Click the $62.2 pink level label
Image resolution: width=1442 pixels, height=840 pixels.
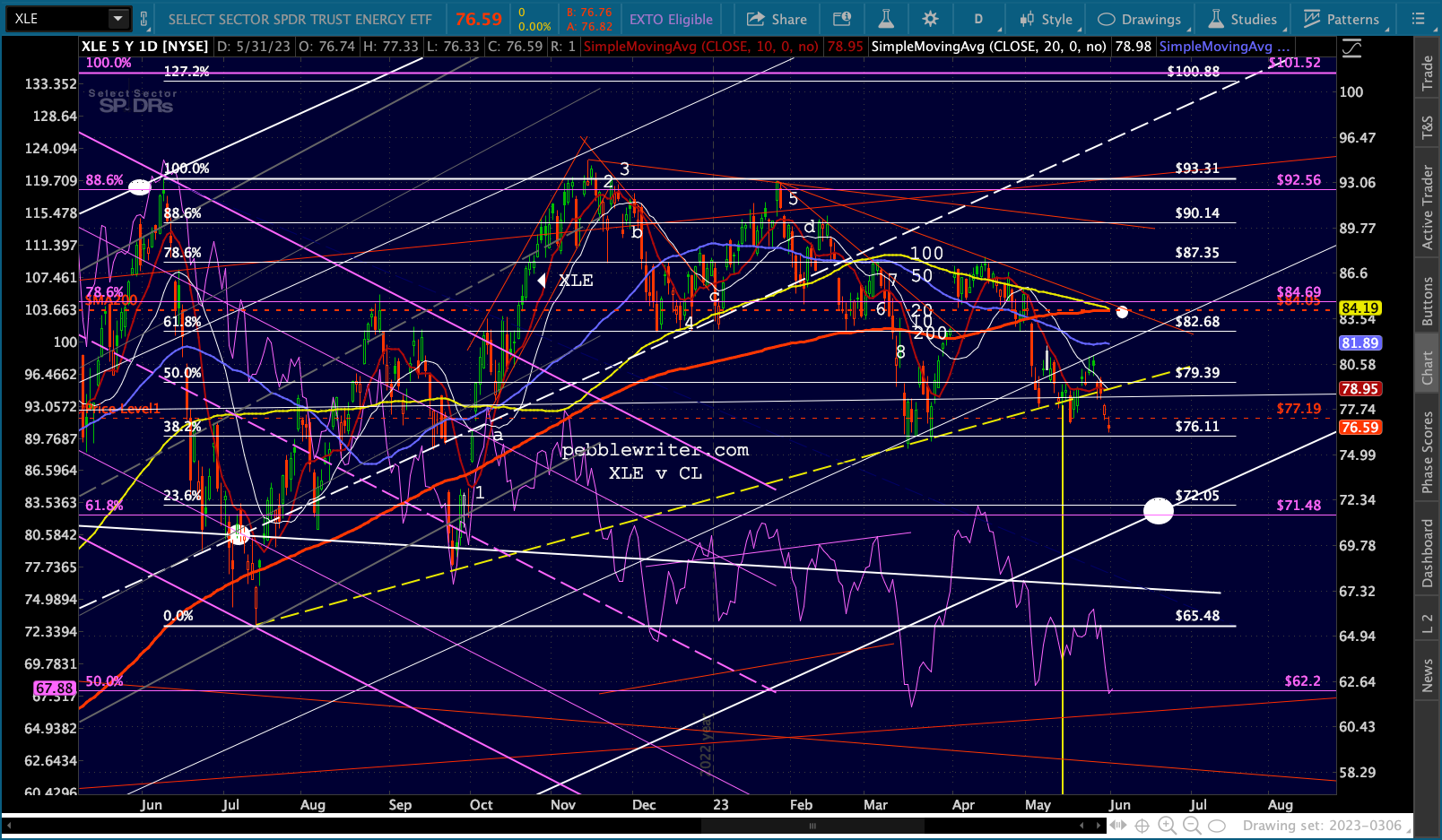[x=1302, y=681]
